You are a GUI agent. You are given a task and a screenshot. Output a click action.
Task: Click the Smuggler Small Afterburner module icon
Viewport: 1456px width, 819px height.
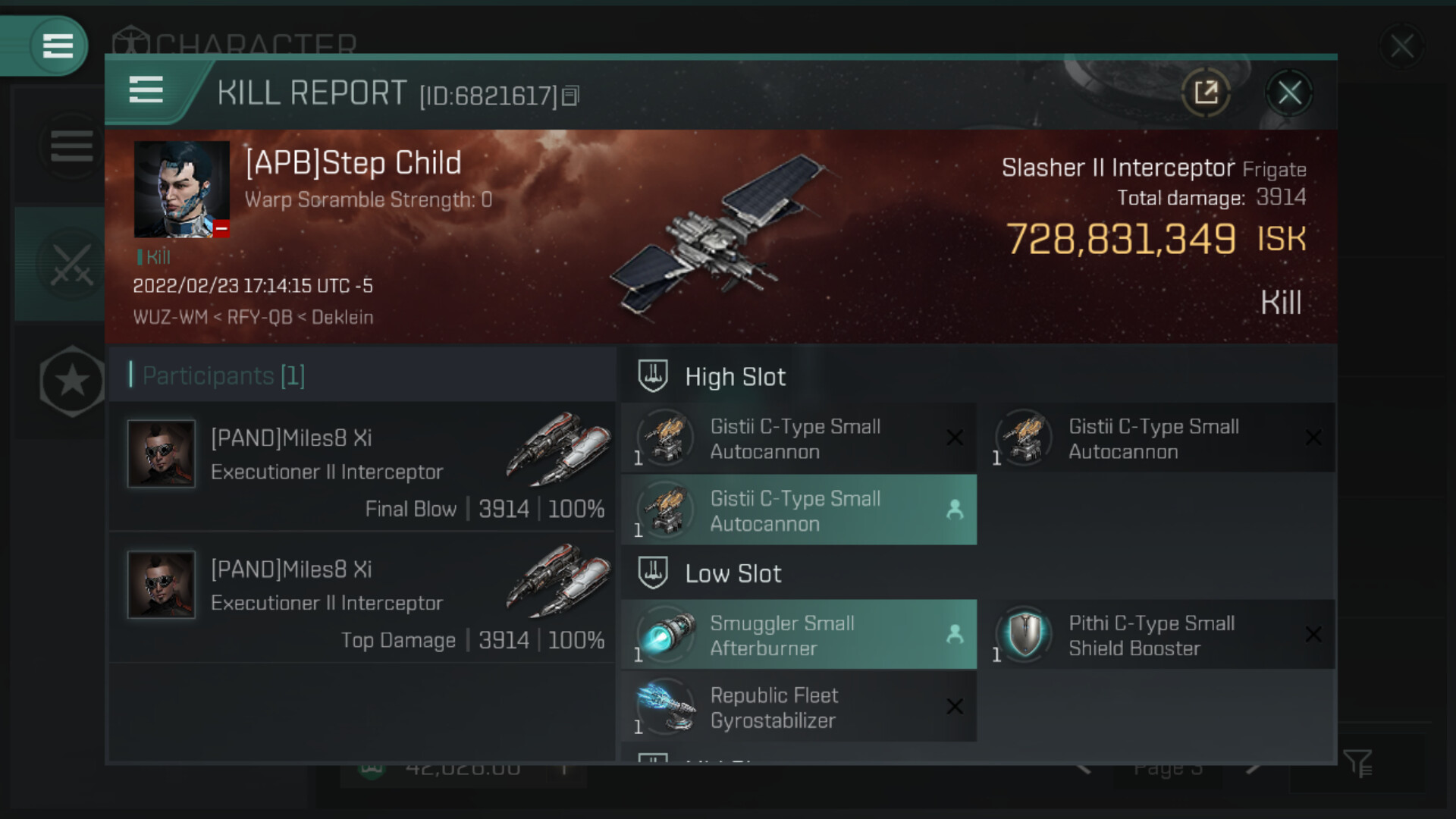pos(665,635)
